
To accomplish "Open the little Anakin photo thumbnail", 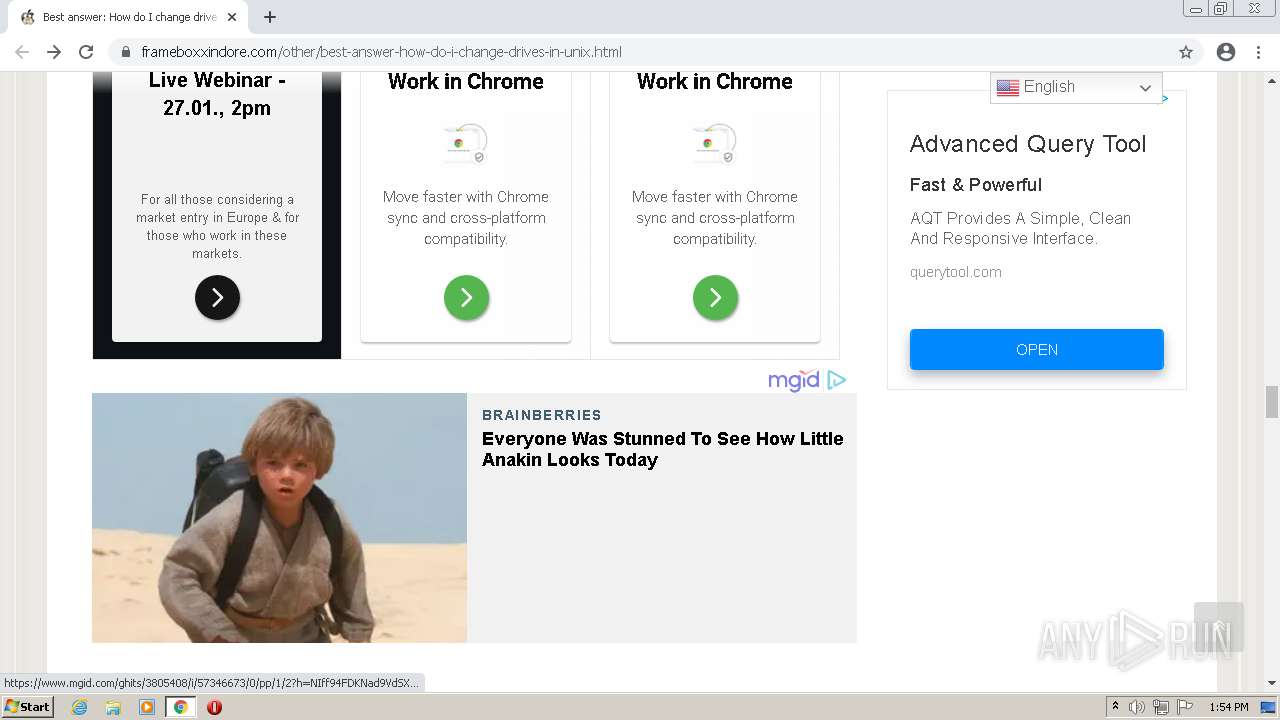I will (279, 517).
